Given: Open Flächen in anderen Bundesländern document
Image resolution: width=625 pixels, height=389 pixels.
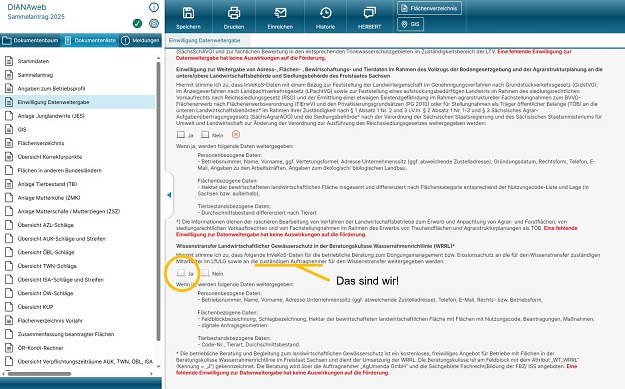Looking at the screenshot, I should pyautogui.click(x=59, y=171).
